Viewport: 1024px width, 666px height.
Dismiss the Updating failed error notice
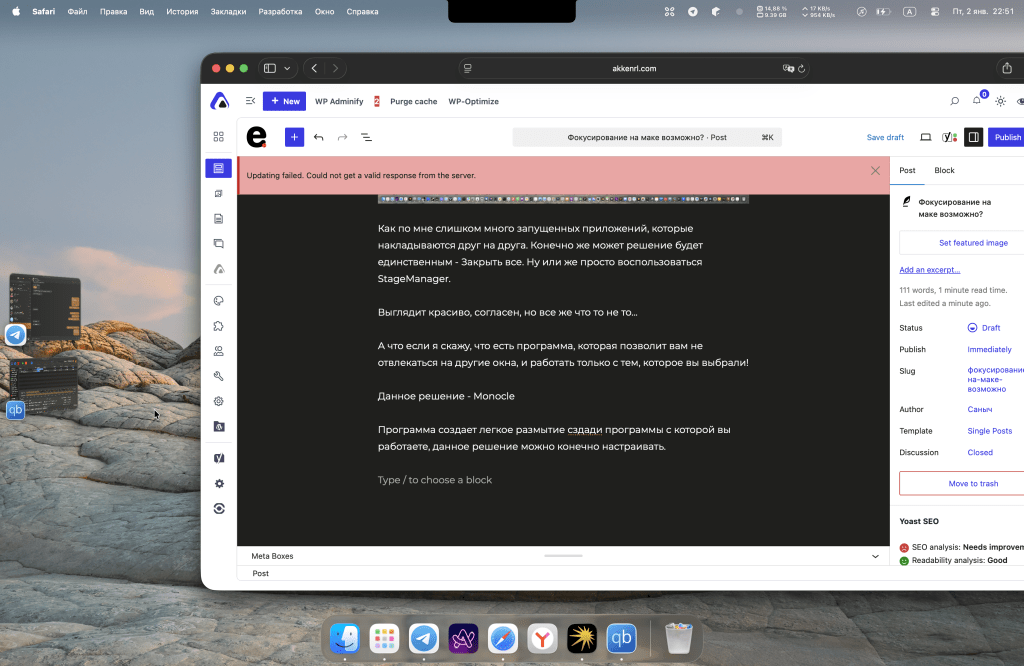click(x=875, y=171)
